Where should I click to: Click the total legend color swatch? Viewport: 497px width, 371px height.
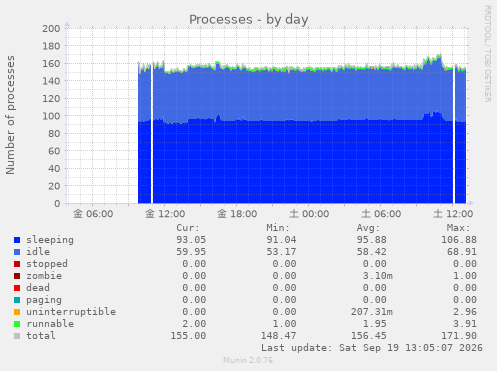[x=17, y=336]
